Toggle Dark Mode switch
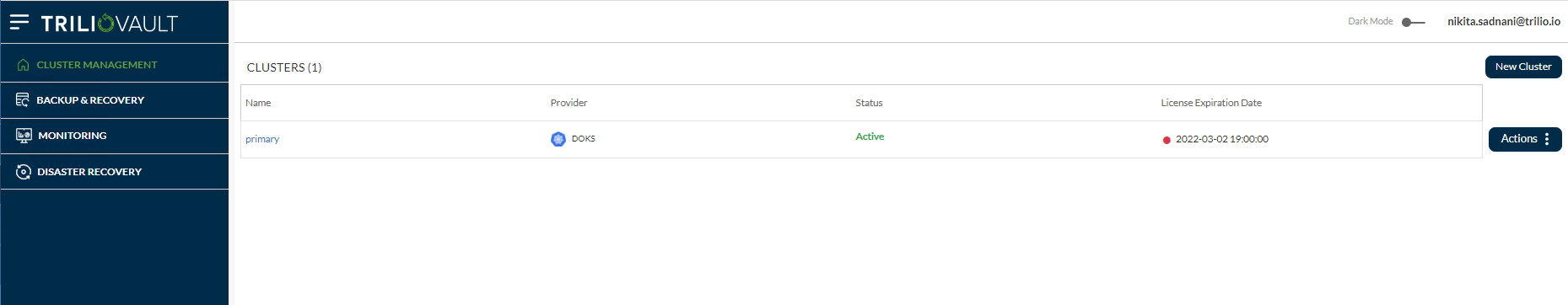 coord(1413,22)
